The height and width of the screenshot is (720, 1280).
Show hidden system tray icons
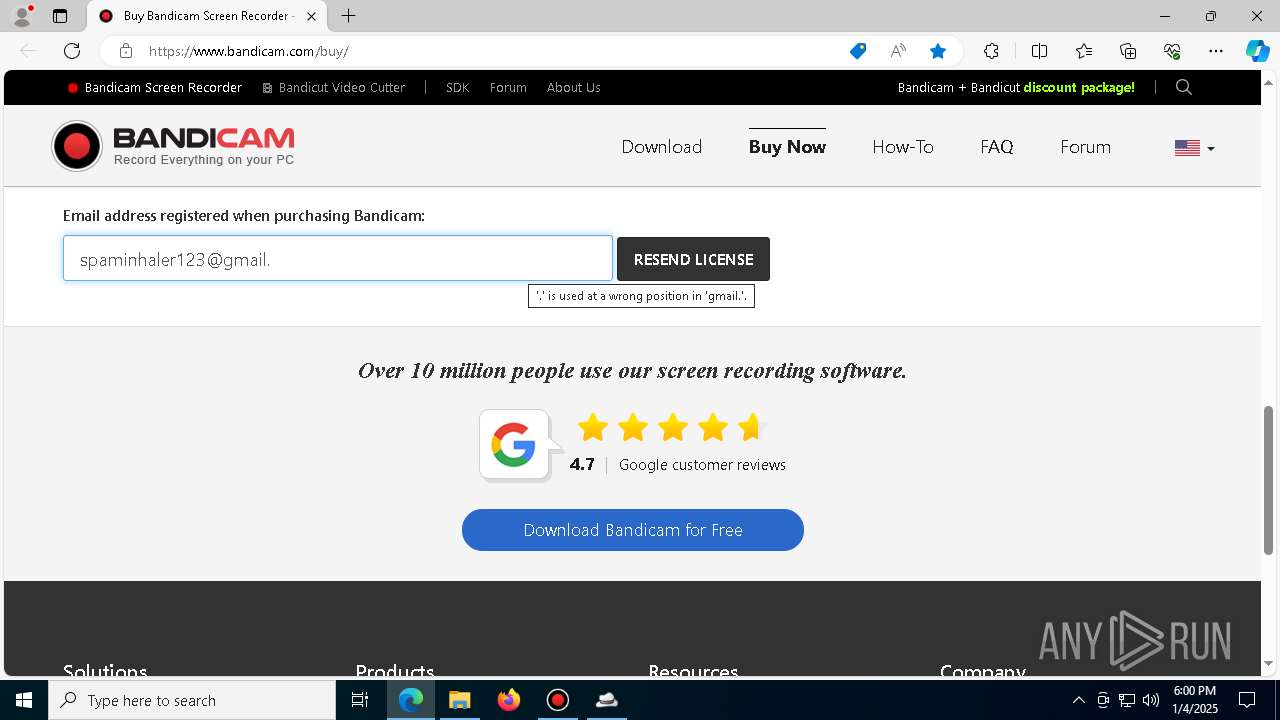1078,700
